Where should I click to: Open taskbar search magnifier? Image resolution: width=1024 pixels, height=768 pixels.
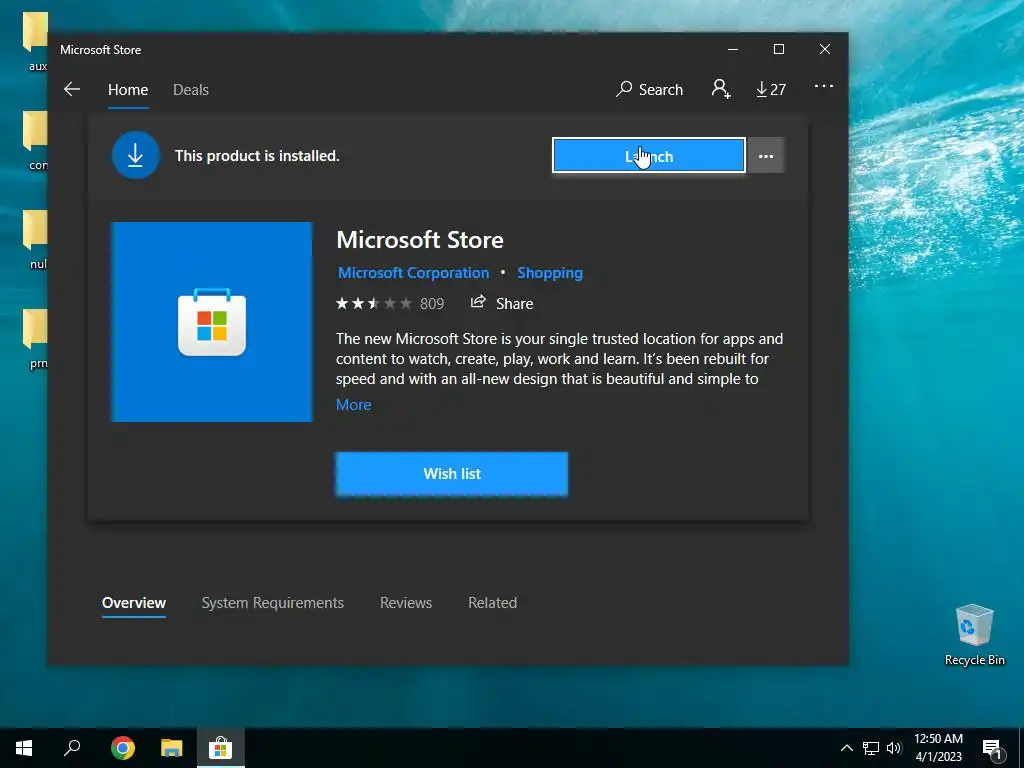pos(72,748)
